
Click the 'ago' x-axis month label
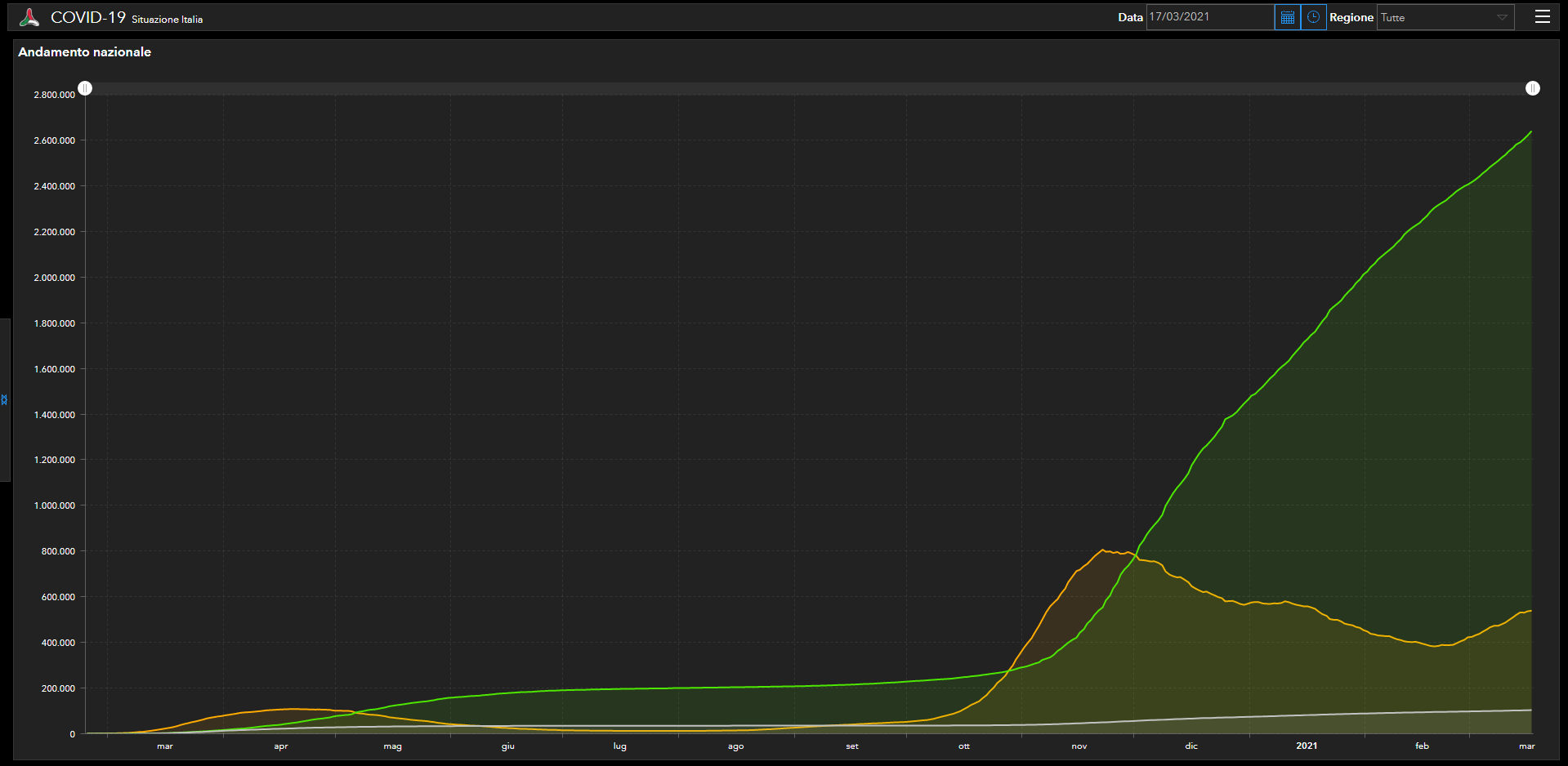pyautogui.click(x=736, y=746)
